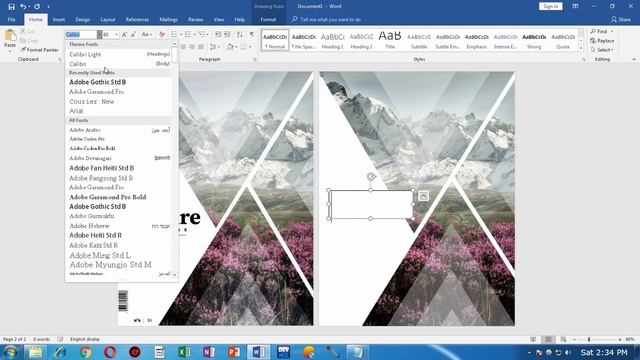This screenshot has width=640, height=360.
Task: Click the Sign in button
Action: point(551,7)
